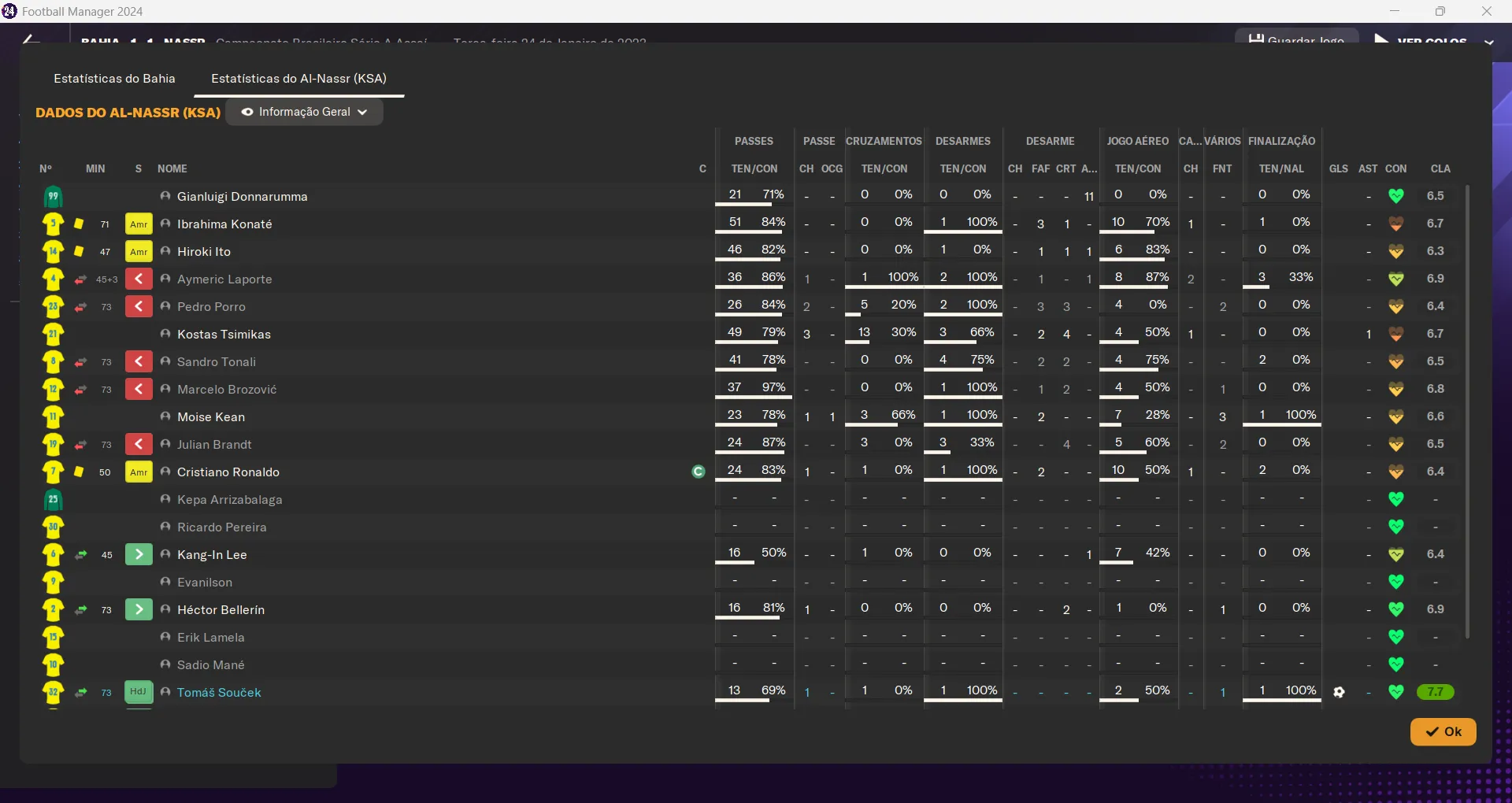Click Héctor Bellerín's substituted-on green badge
Screen dimensions: 1512x803
[x=139, y=610]
